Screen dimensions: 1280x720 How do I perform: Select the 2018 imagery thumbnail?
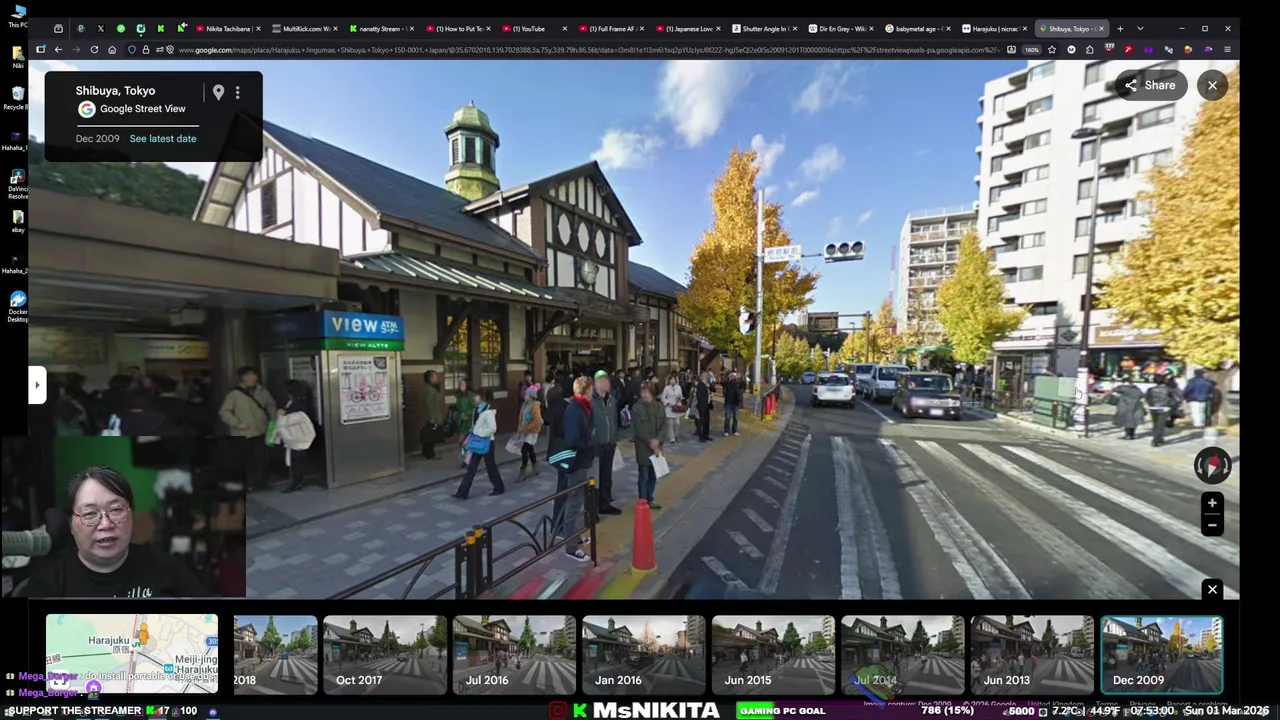[x=275, y=655]
